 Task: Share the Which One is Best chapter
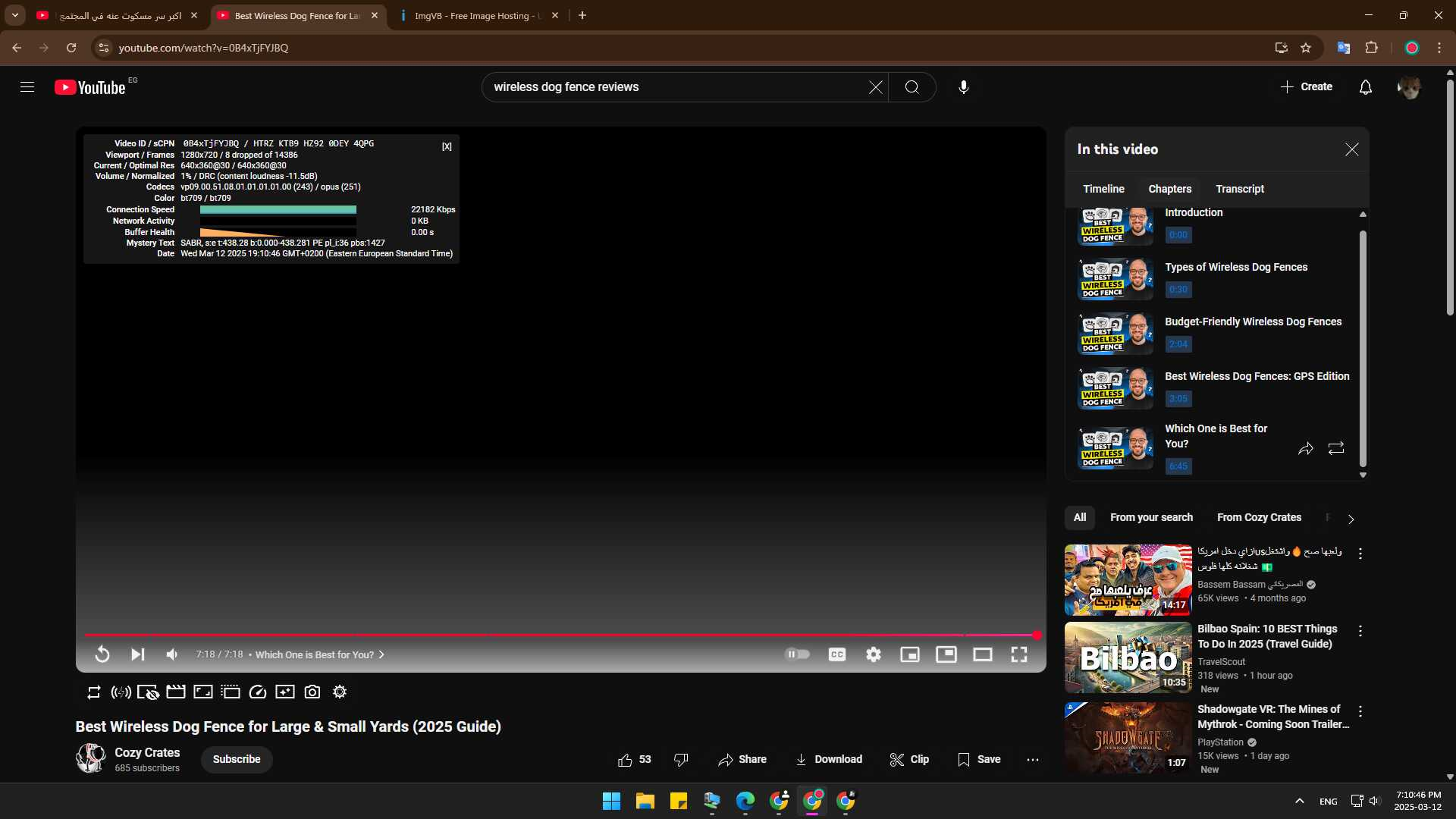click(1305, 449)
